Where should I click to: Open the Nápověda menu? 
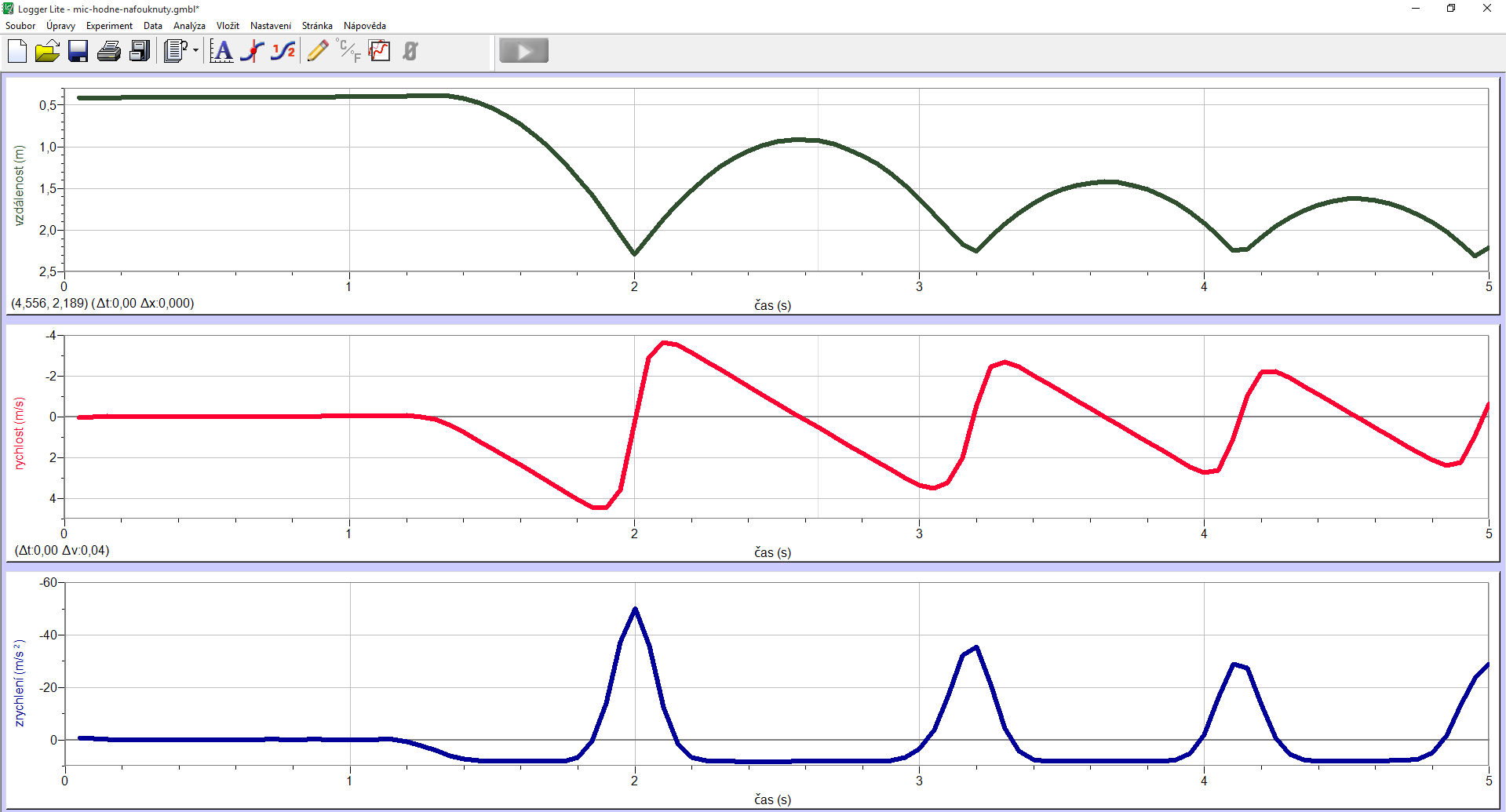[365, 26]
